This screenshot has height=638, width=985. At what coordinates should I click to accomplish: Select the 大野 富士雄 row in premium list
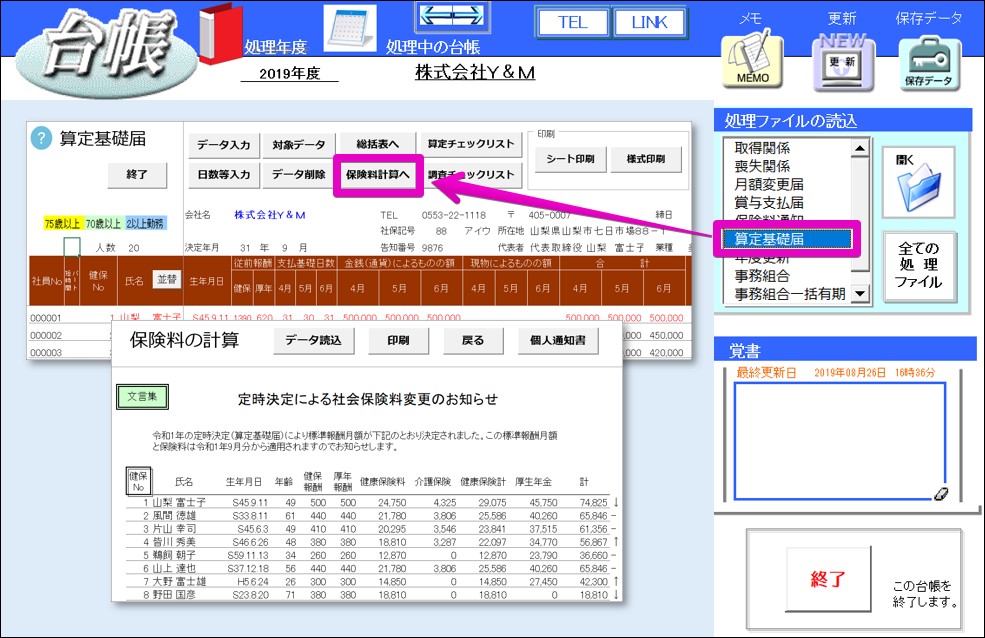[373, 581]
